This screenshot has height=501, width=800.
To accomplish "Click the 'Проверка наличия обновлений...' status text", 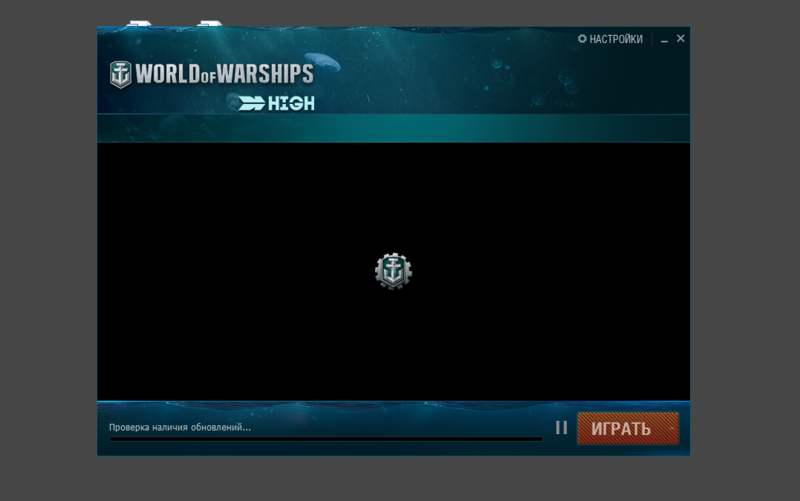I will tap(180, 428).
